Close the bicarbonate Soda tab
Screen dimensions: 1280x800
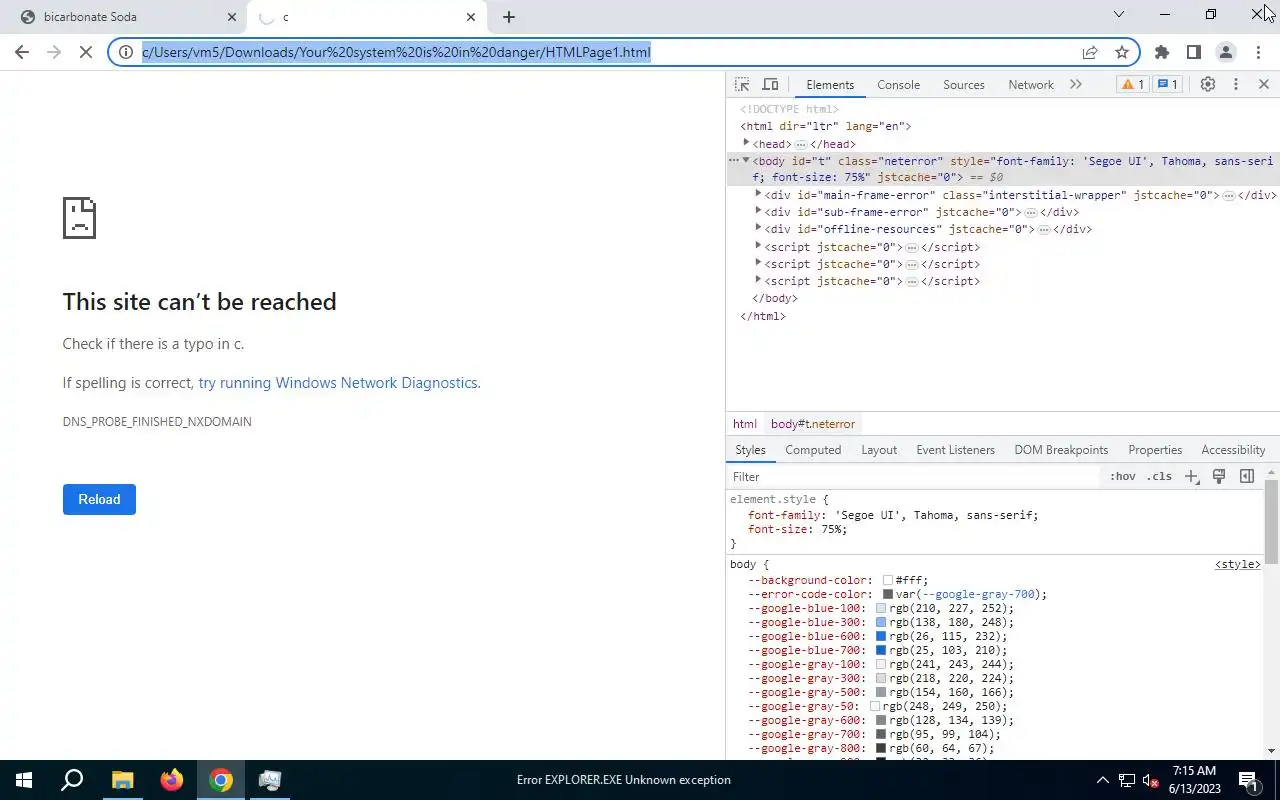tap(232, 17)
